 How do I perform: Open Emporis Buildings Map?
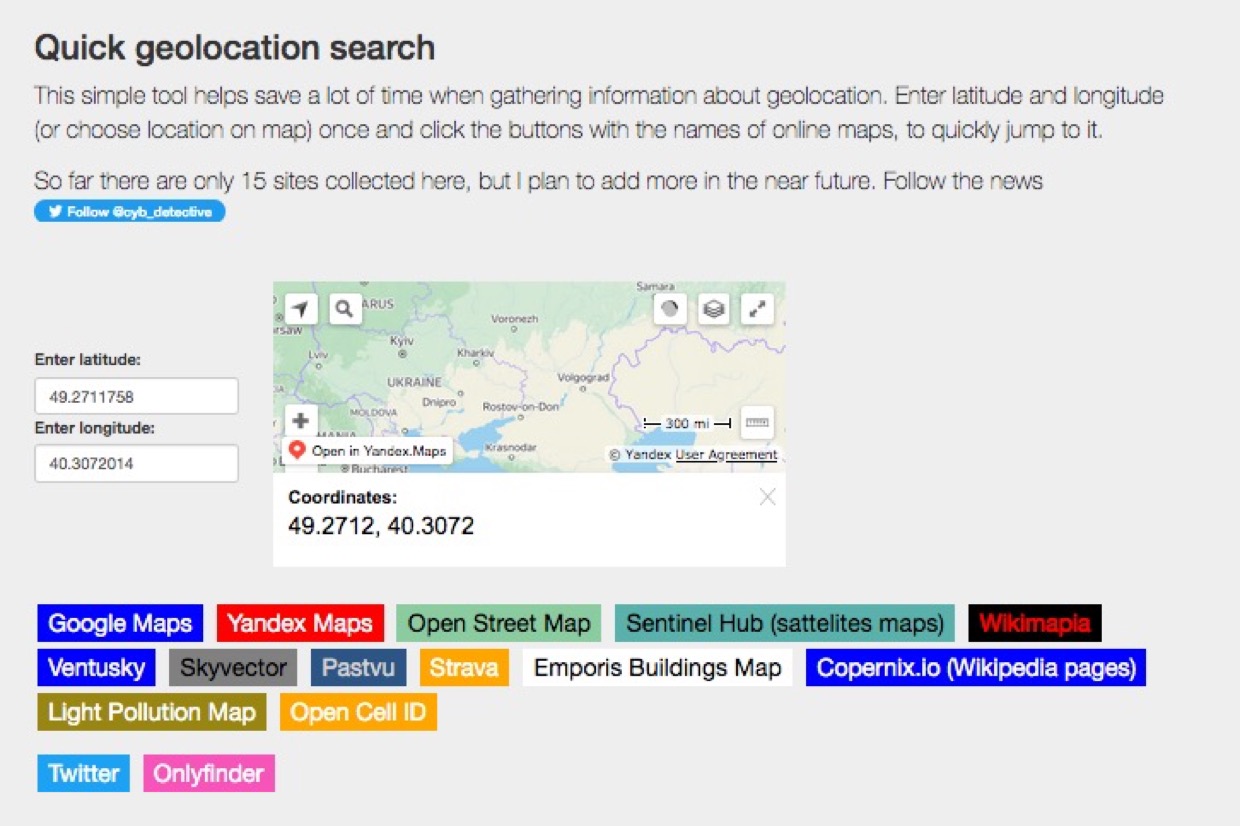coord(658,668)
